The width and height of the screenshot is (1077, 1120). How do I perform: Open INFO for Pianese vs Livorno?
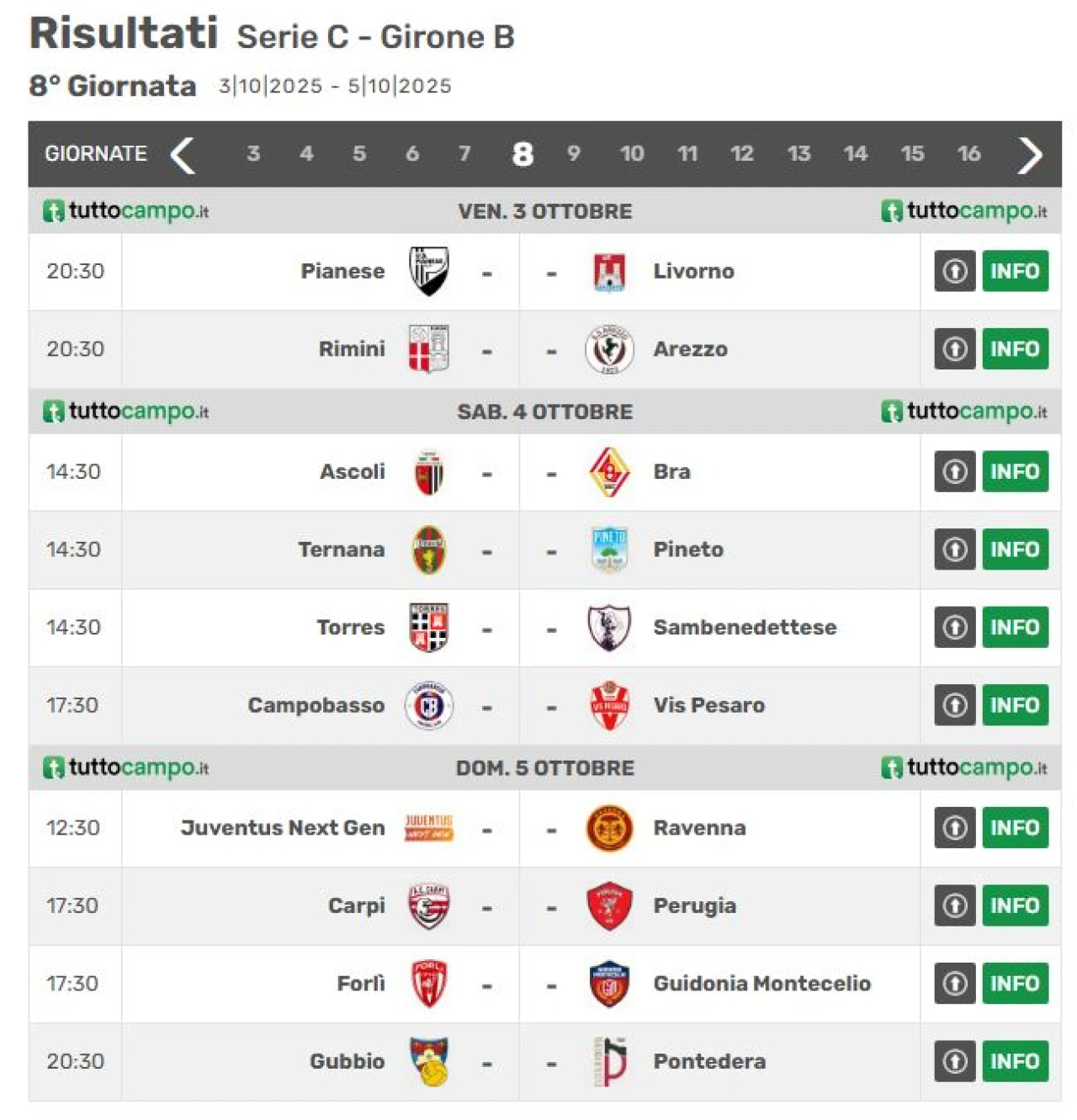1015,271
